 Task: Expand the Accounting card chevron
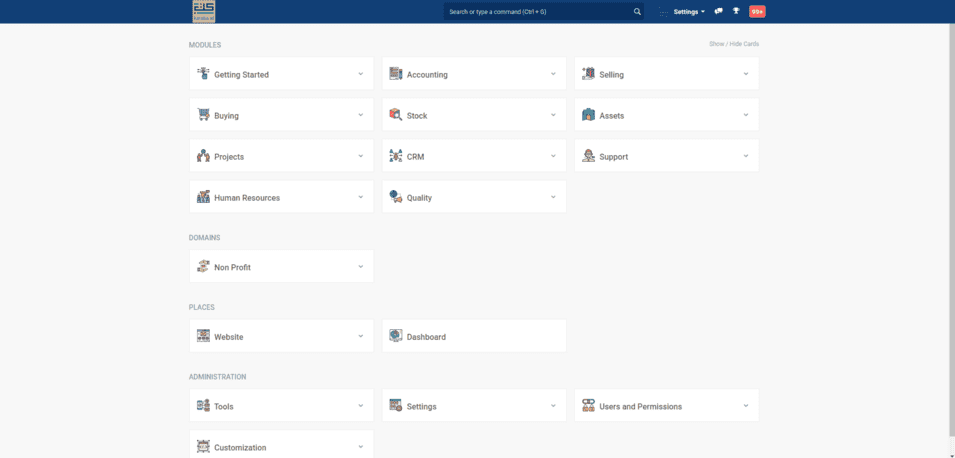(553, 74)
